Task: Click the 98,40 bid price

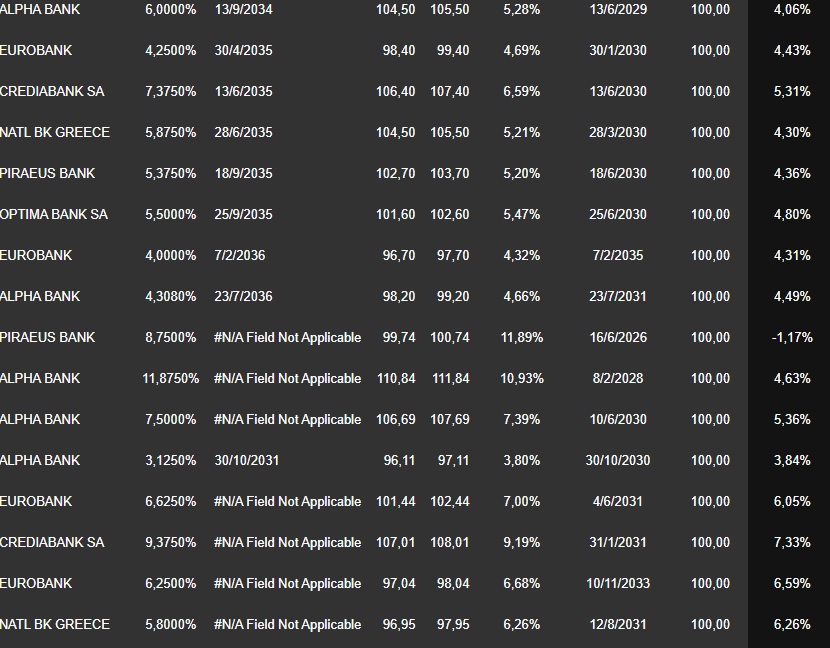Action: click(399, 50)
